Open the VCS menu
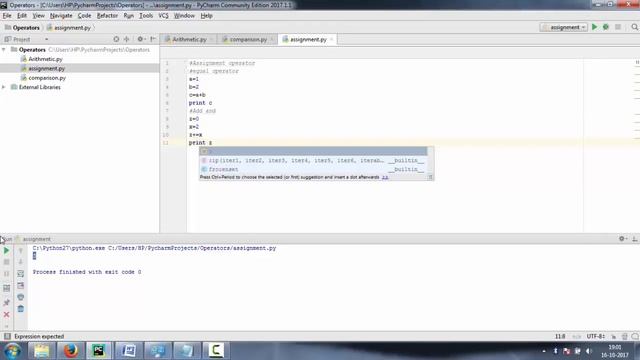 [x=163, y=16]
